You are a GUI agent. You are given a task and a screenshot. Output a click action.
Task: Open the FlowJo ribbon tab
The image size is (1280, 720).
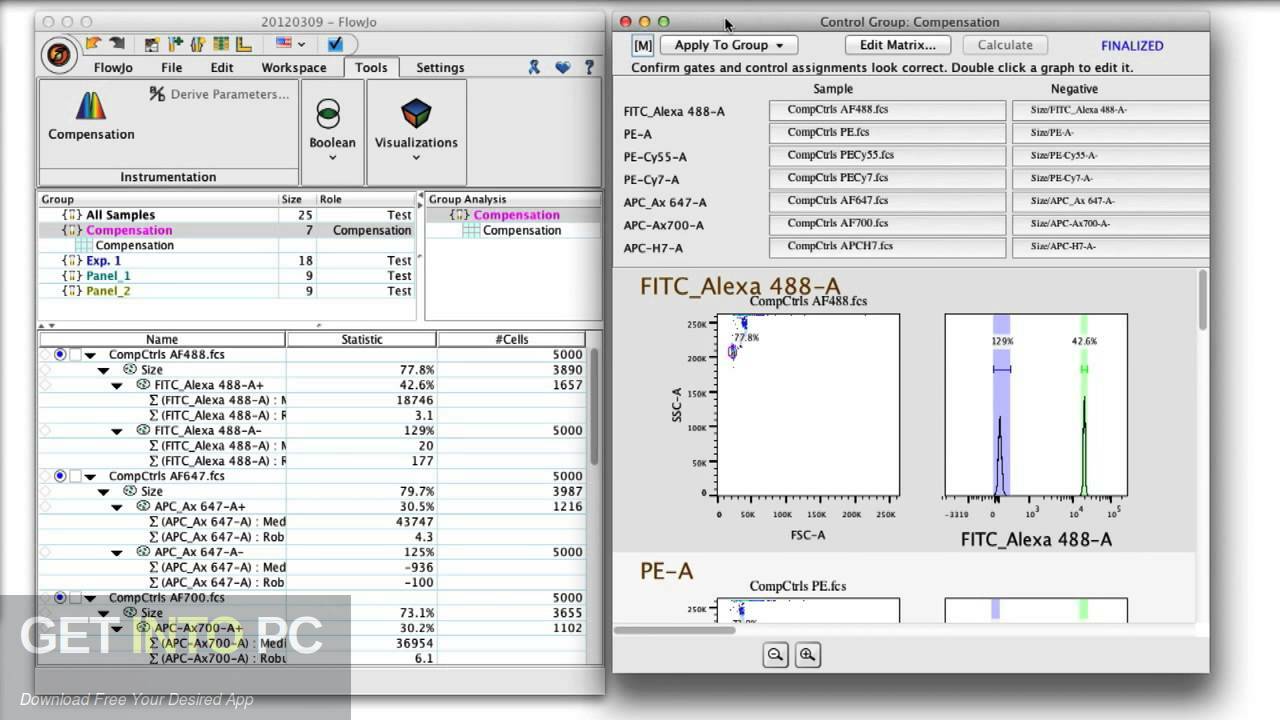pos(114,68)
